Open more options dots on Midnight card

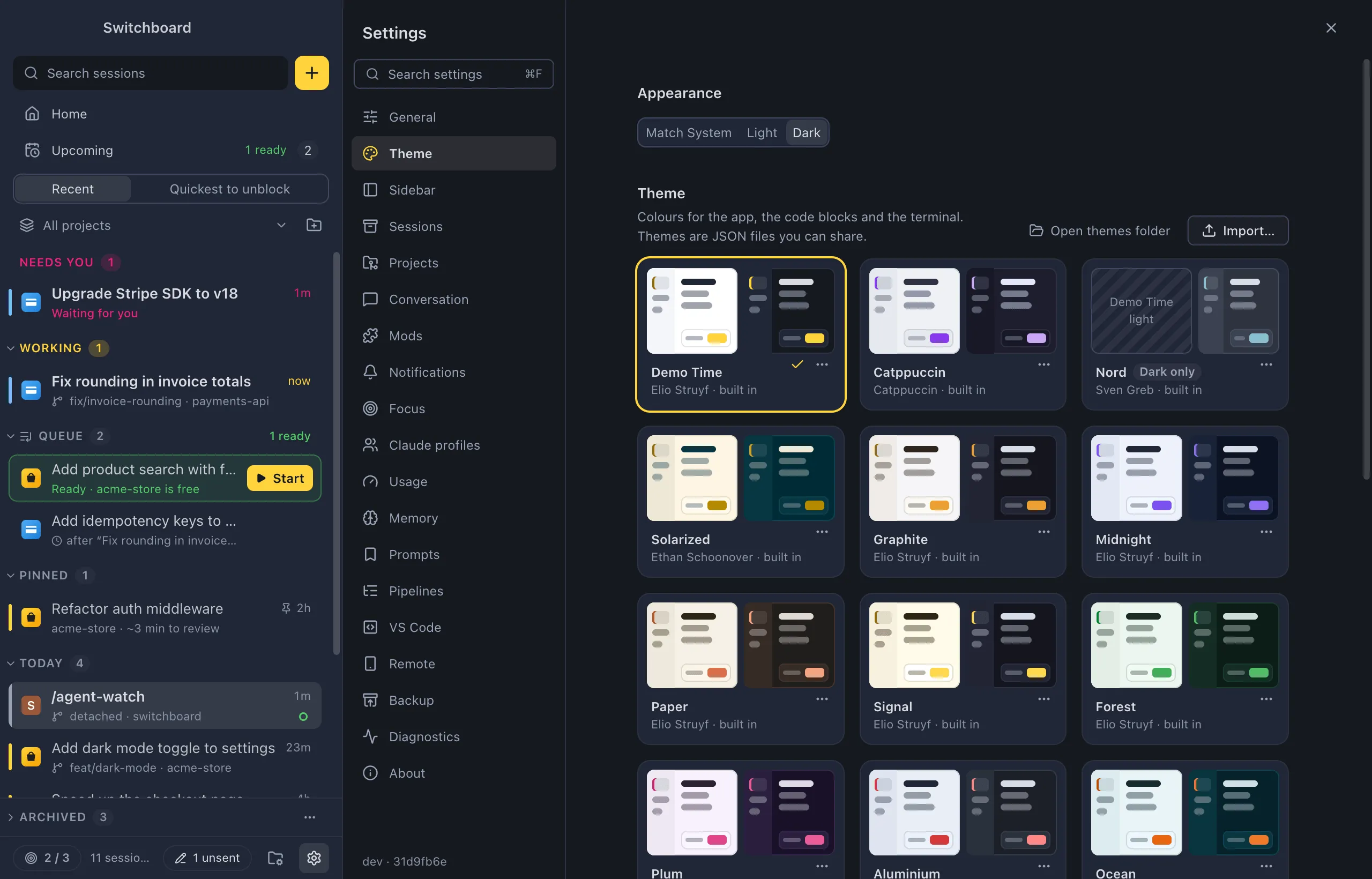tap(1266, 531)
